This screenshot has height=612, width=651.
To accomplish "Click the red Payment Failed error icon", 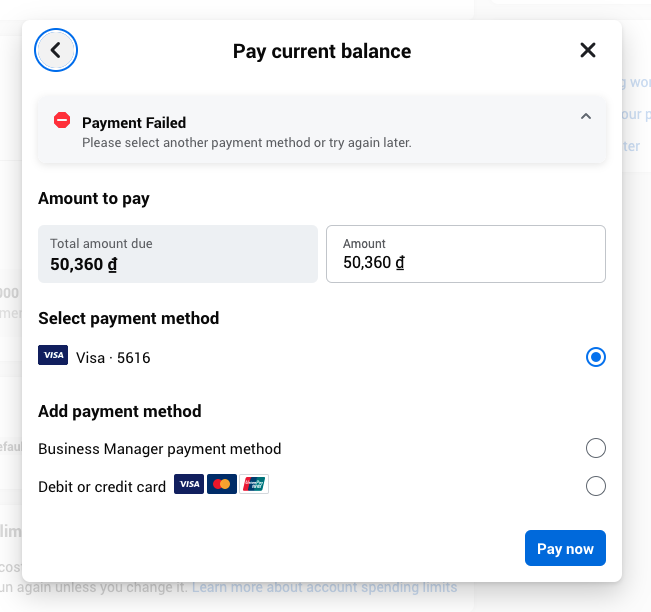I will pyautogui.click(x=62, y=121).
